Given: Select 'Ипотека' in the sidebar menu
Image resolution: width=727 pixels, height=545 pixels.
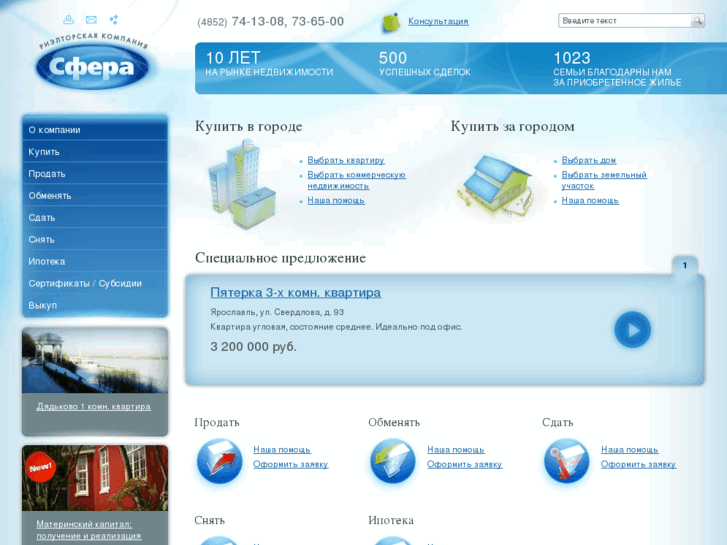Looking at the screenshot, I should [x=47, y=262].
